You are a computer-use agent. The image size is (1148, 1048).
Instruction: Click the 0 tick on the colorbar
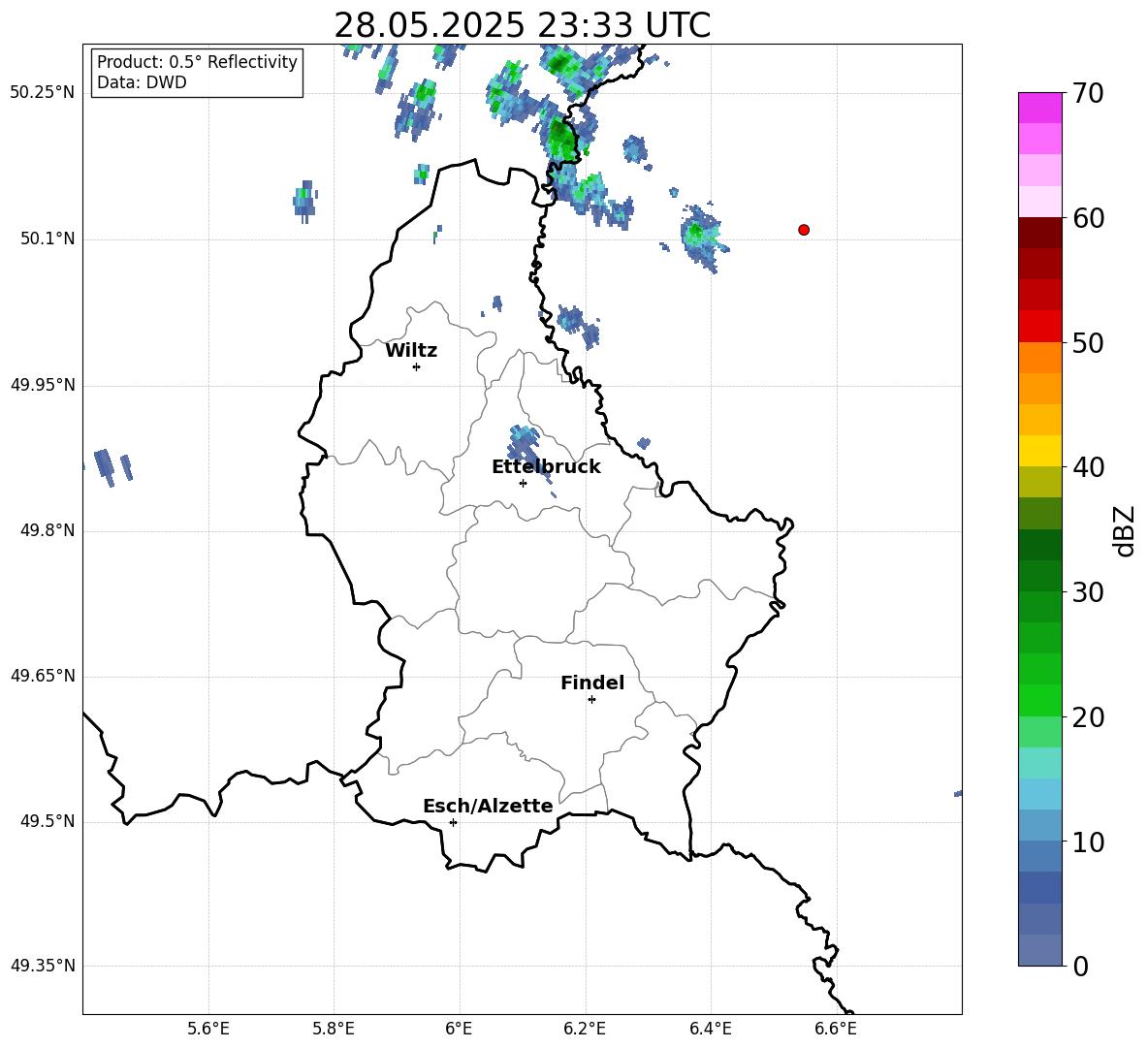tap(1080, 966)
